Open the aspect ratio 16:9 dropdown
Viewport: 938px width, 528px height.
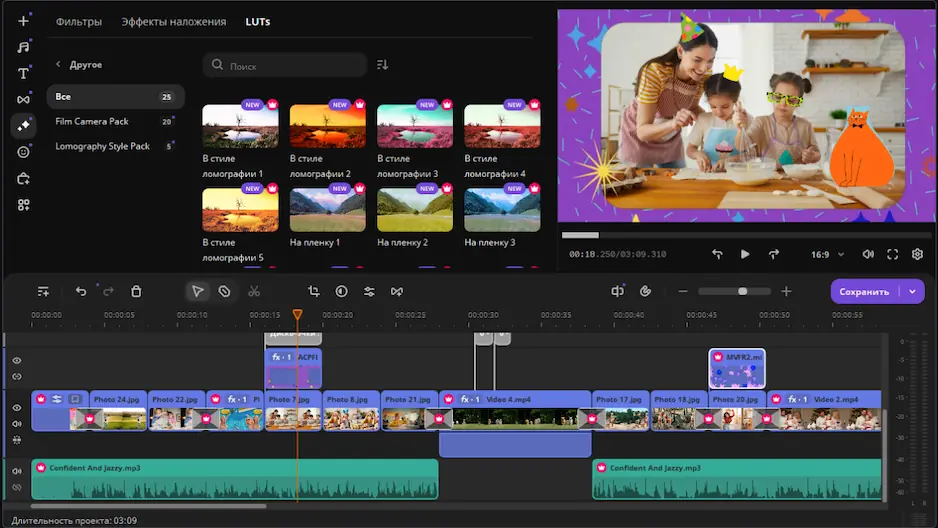[827, 254]
